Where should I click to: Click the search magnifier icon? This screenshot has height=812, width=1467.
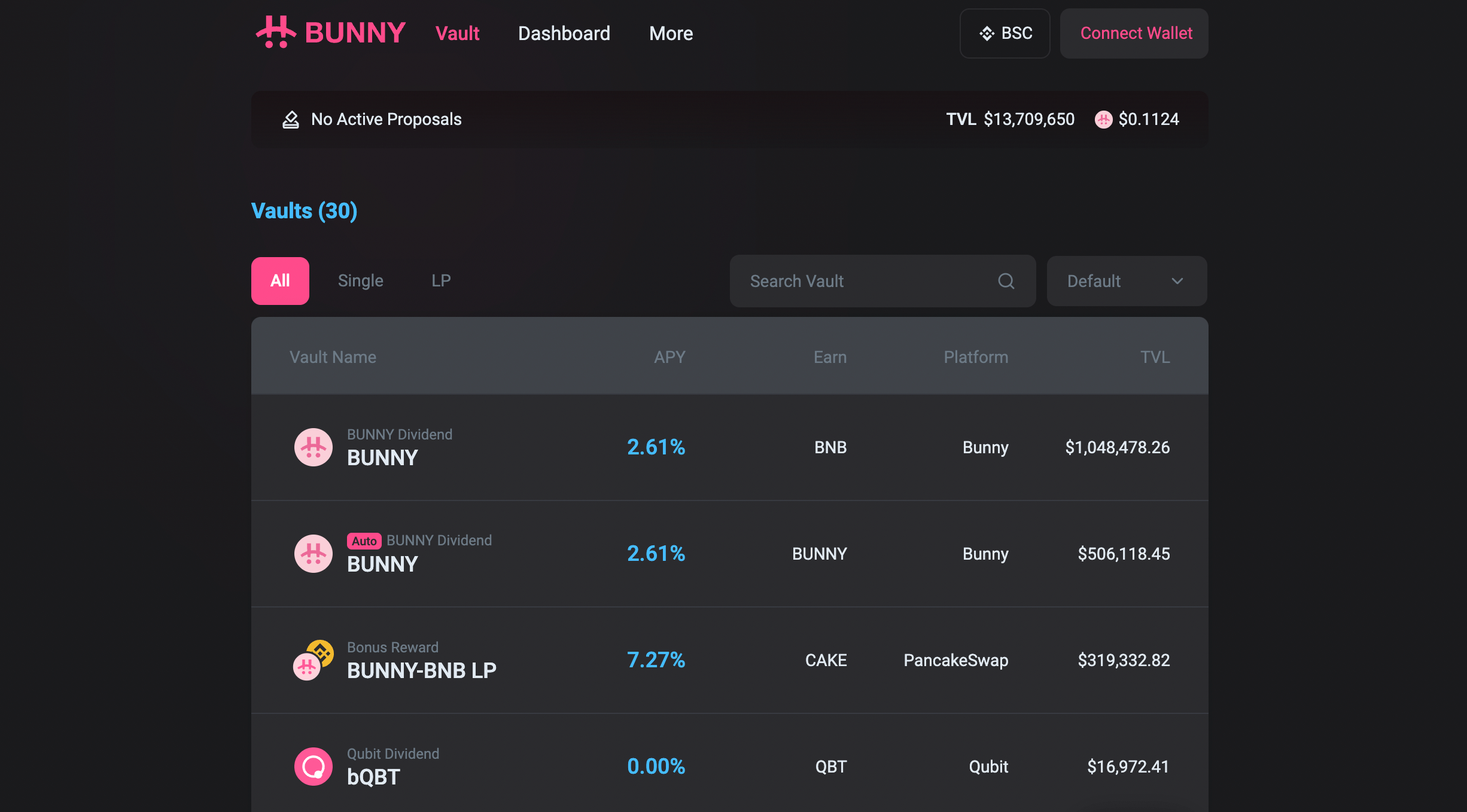pos(1006,281)
